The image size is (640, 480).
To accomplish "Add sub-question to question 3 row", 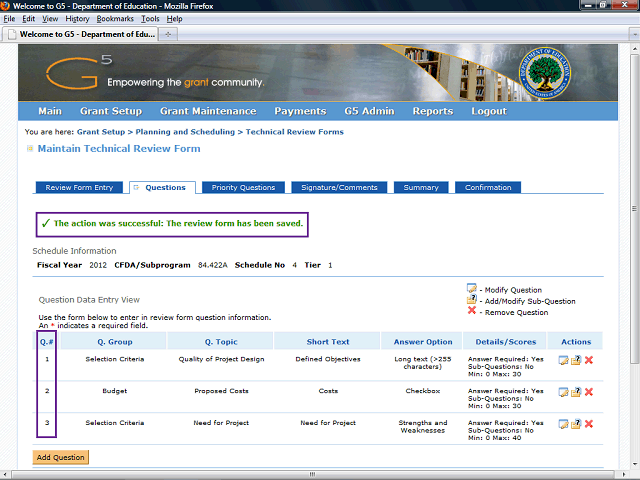I will coord(576,424).
